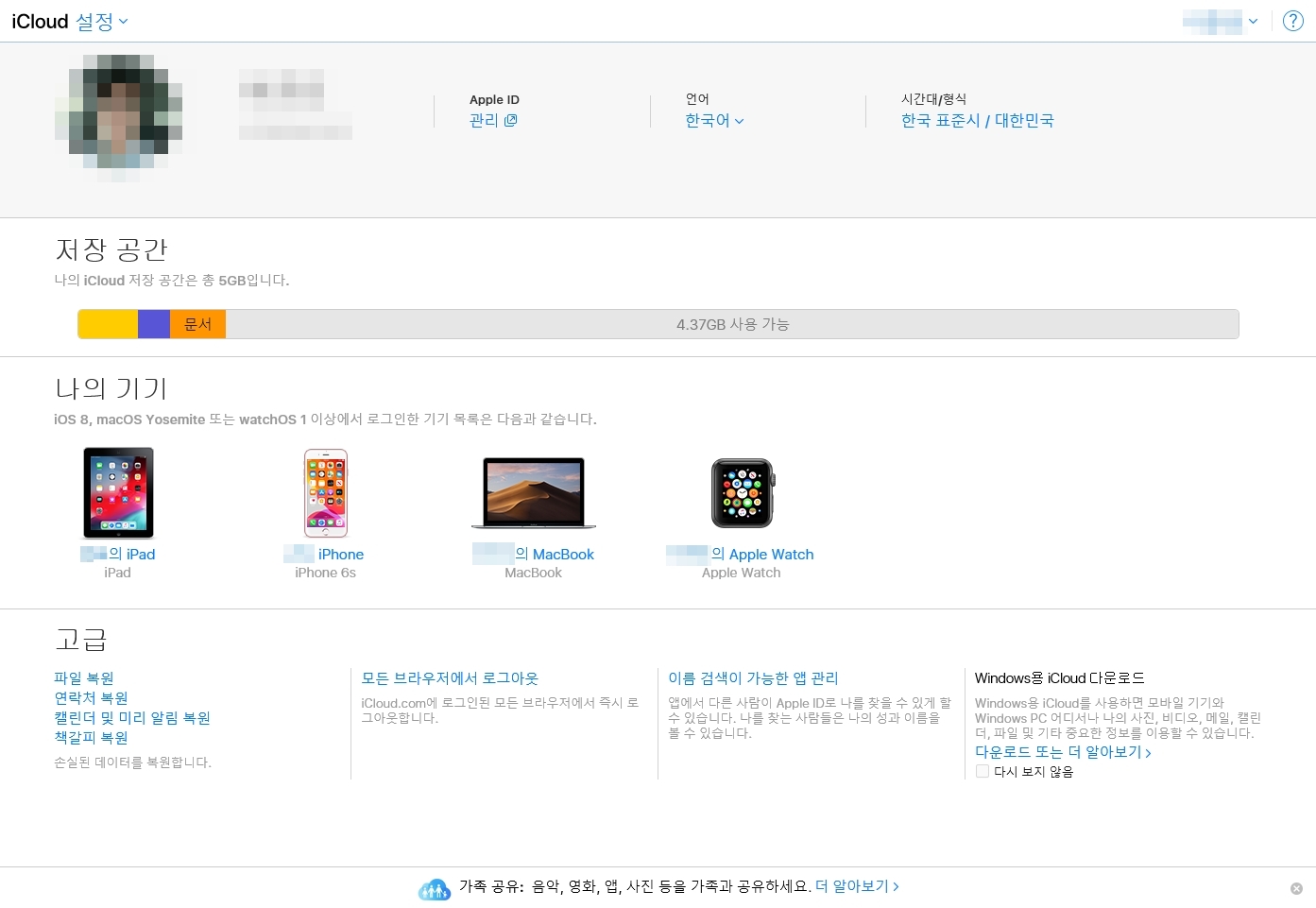Click the orange 문서 storage segment
The width and height of the screenshot is (1316, 908).
[197, 324]
